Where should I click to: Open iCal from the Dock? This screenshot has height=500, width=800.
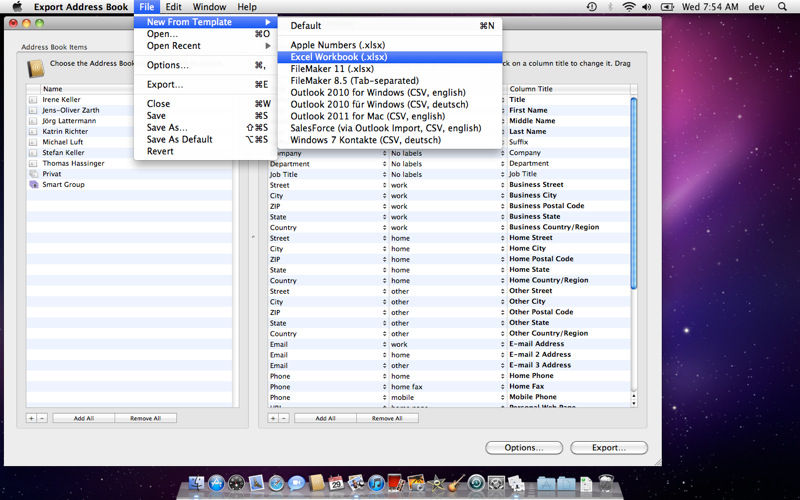(336, 483)
